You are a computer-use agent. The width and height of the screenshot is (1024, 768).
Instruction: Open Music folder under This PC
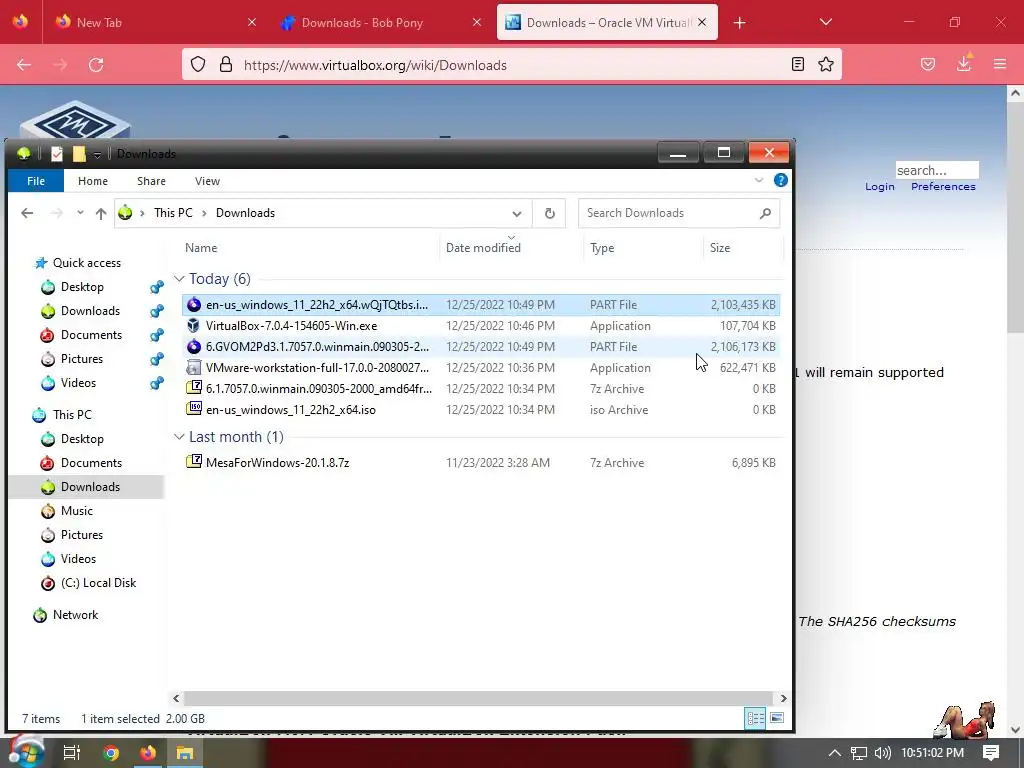pyautogui.click(x=76, y=511)
